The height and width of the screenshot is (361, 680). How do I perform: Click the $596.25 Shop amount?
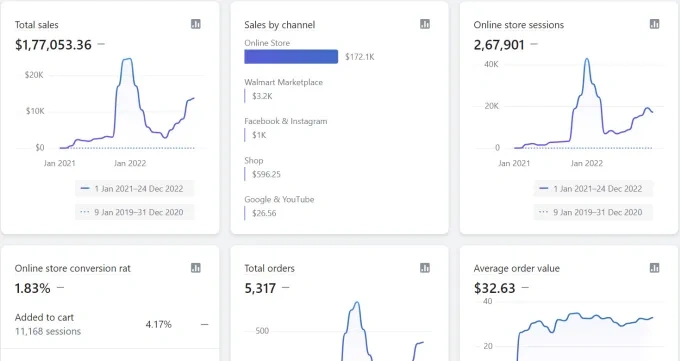266,174
